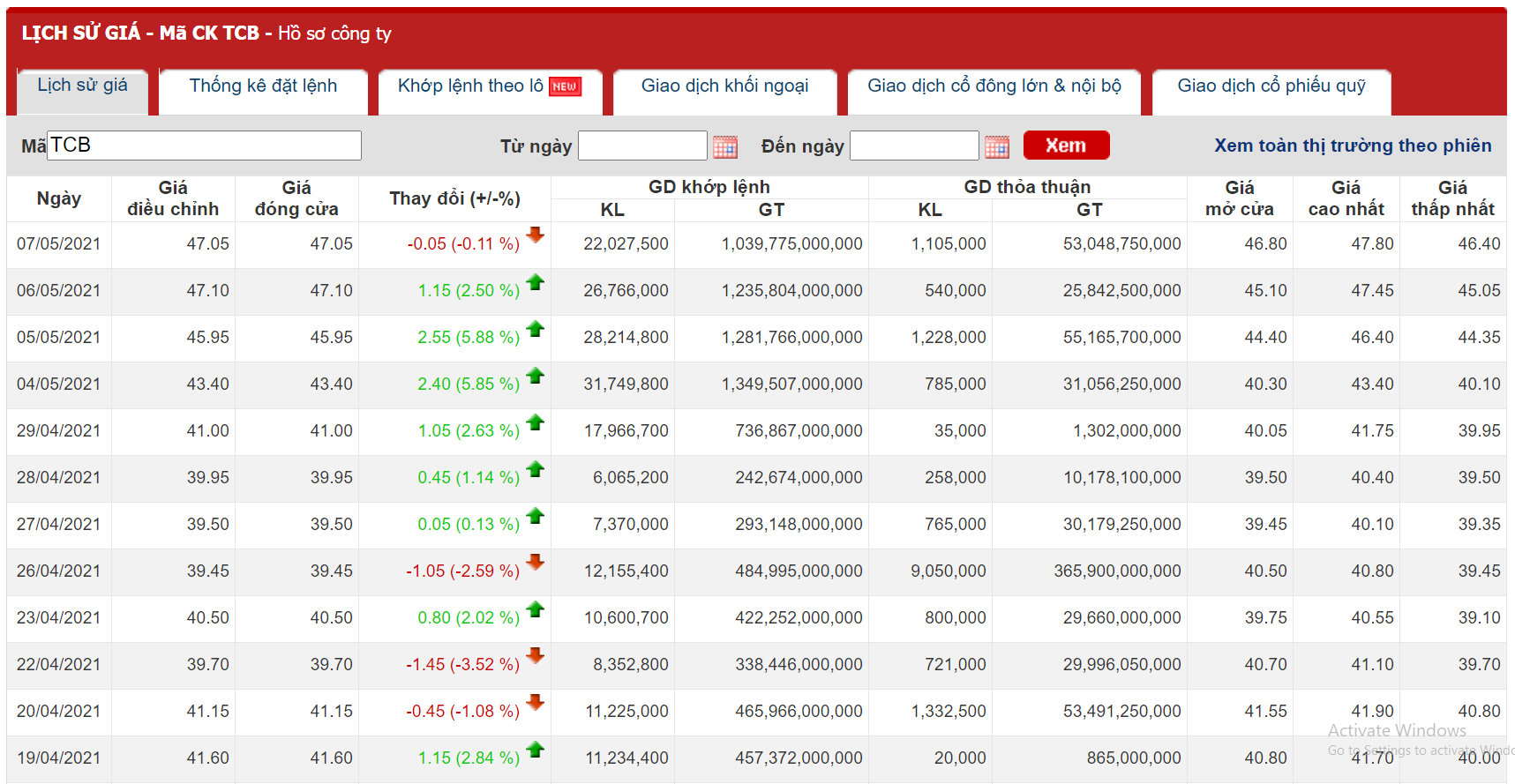Open 'Thống kê đặt lệnh' tab
This screenshot has width=1515, height=784.
click(263, 86)
